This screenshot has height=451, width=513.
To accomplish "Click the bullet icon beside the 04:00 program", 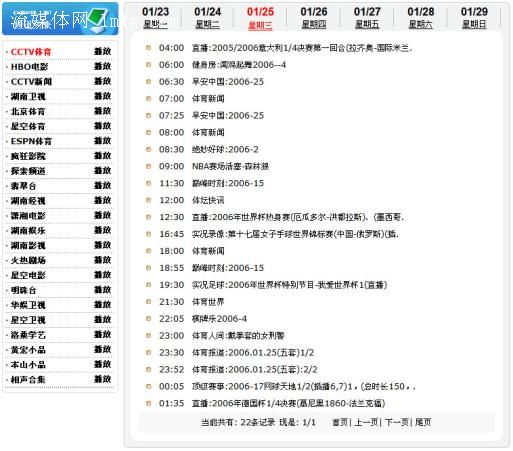I will pos(149,48).
